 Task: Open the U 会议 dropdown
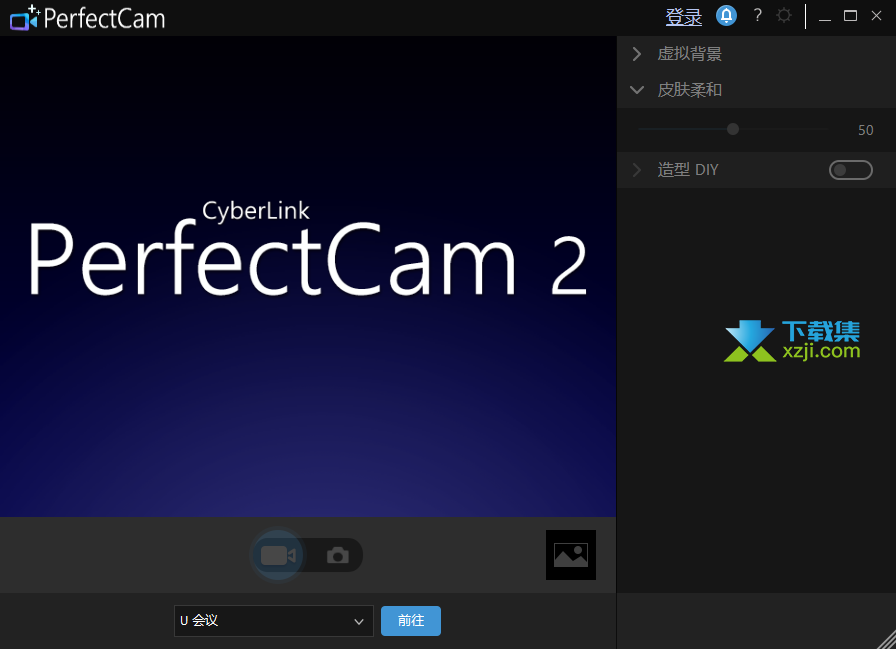coord(274,621)
